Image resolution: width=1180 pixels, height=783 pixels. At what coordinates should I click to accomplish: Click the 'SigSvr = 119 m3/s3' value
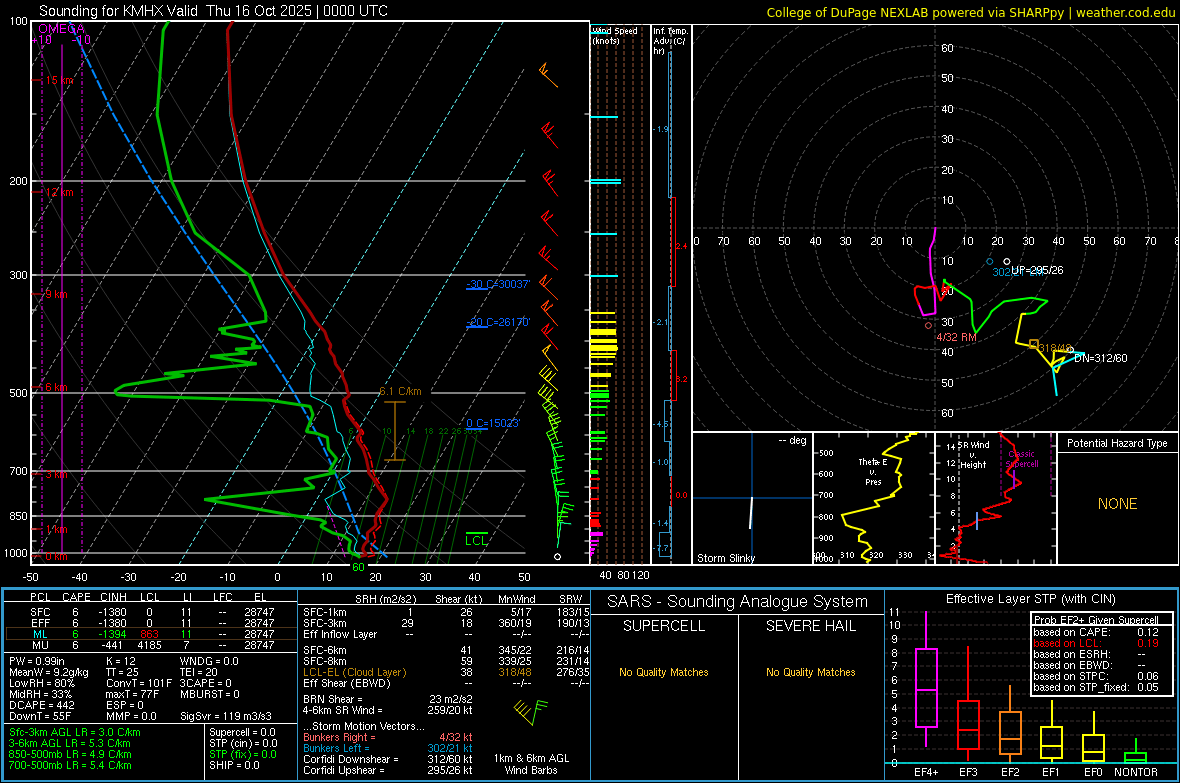pyautogui.click(x=226, y=716)
